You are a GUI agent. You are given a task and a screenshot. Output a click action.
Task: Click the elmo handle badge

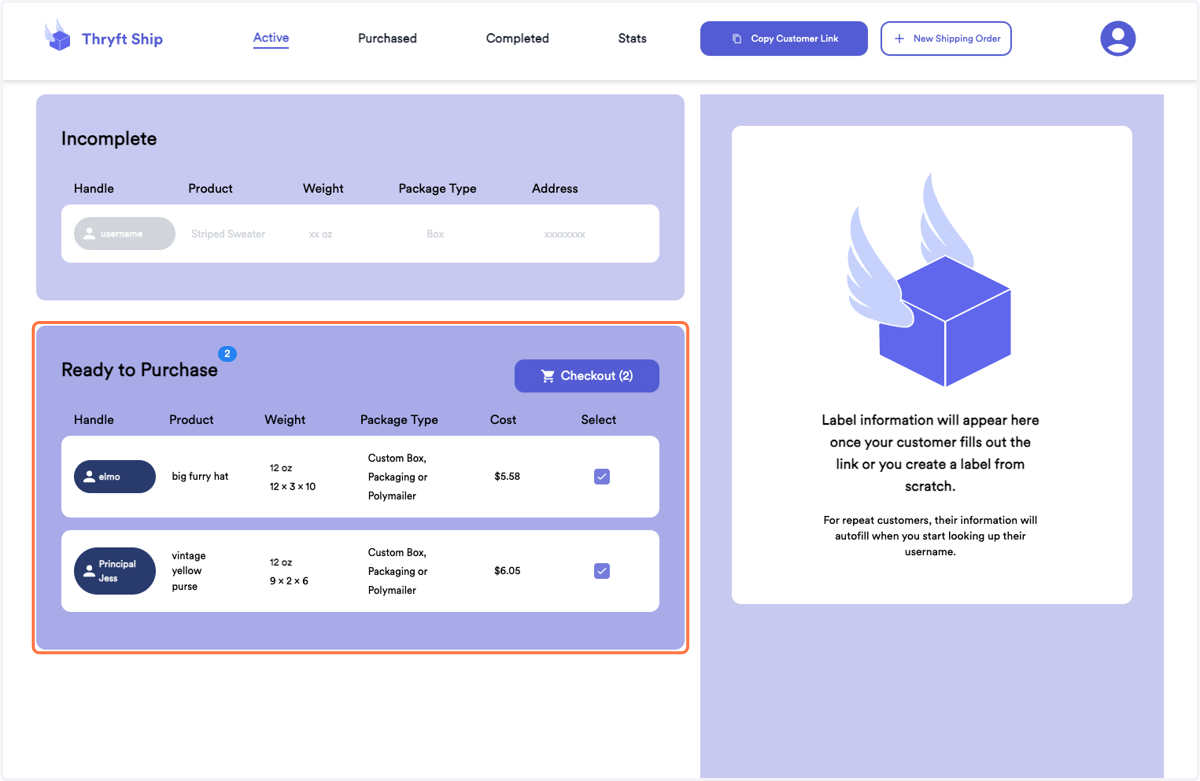(115, 477)
